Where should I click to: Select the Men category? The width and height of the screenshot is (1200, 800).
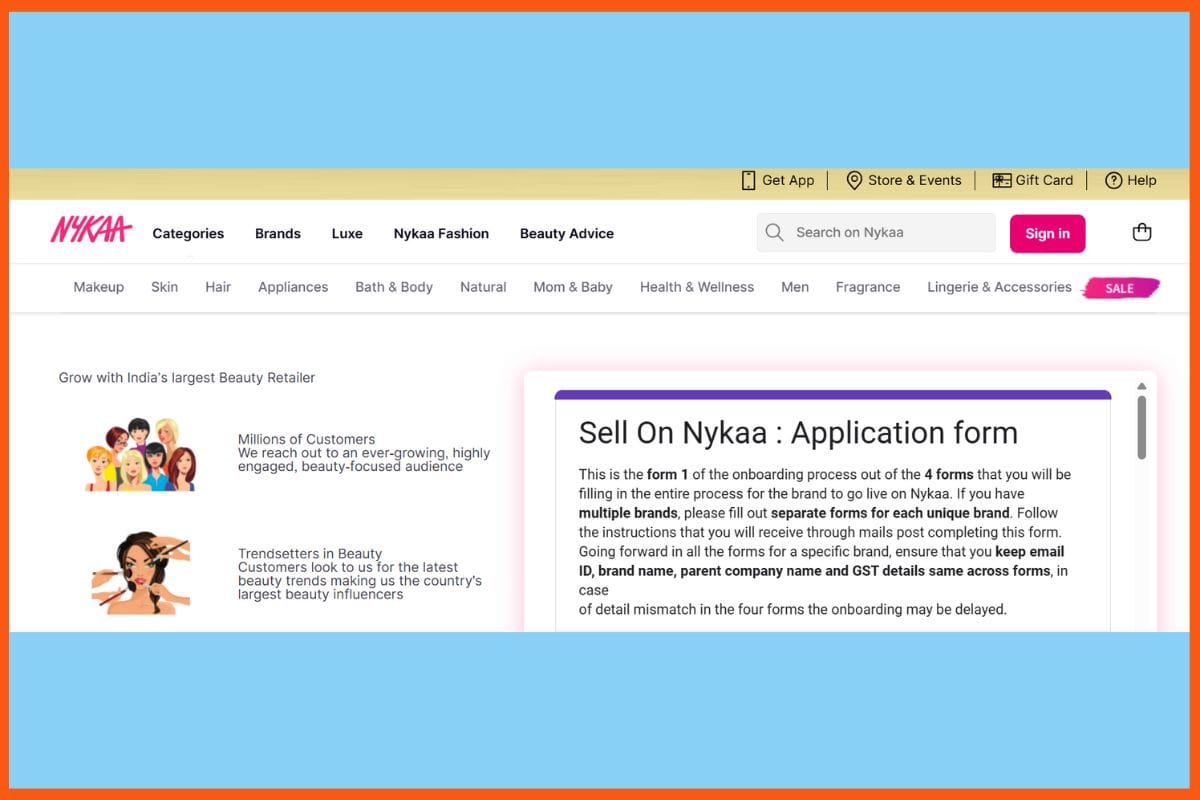coord(795,287)
